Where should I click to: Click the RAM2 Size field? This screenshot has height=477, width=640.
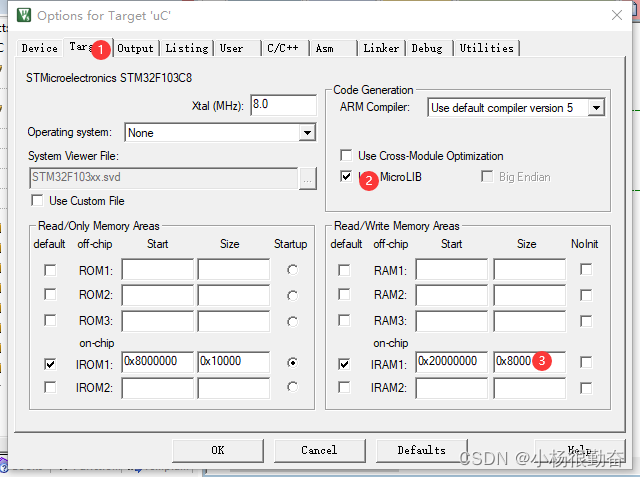[530, 295]
